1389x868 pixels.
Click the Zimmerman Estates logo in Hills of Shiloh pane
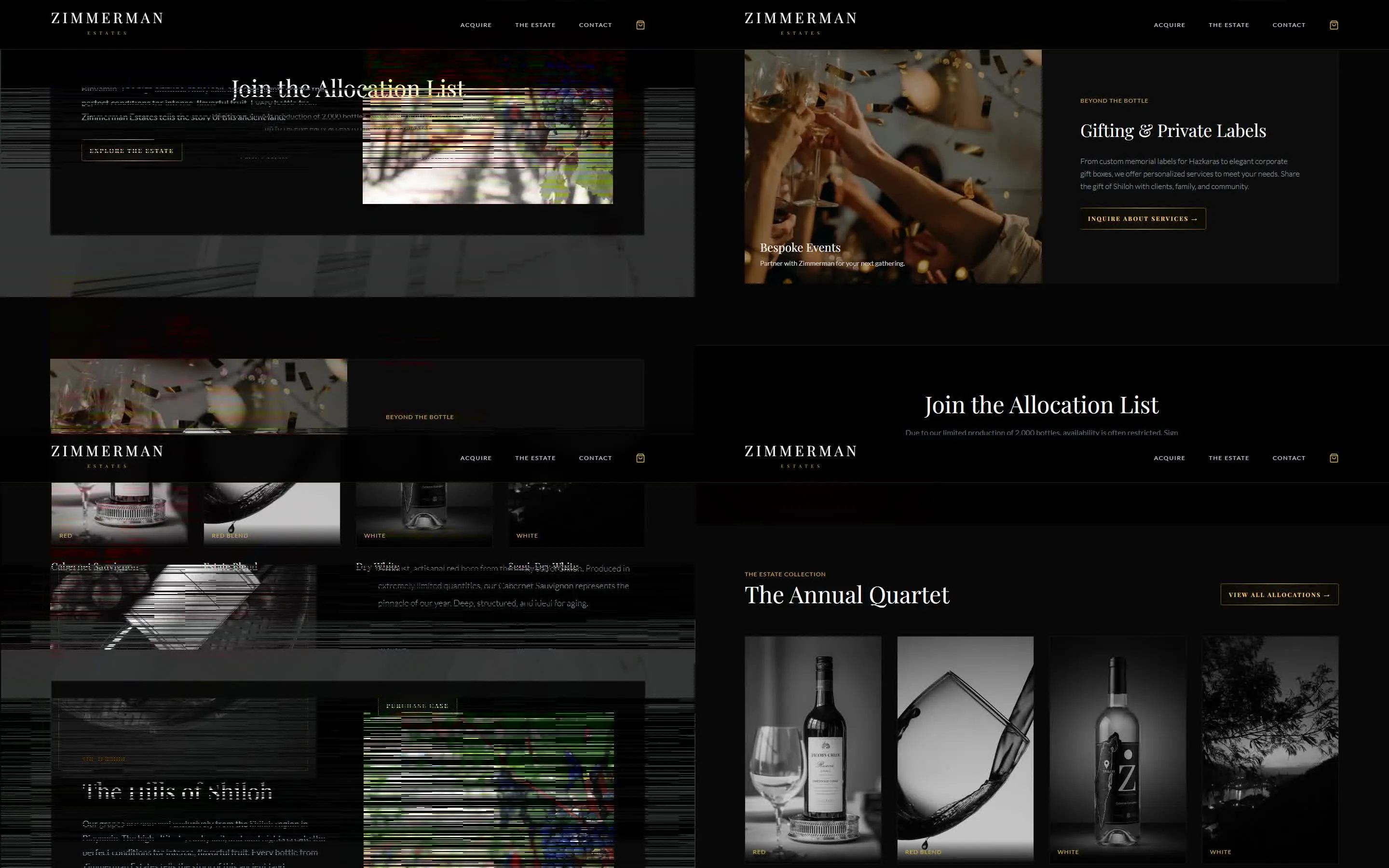[x=107, y=456]
